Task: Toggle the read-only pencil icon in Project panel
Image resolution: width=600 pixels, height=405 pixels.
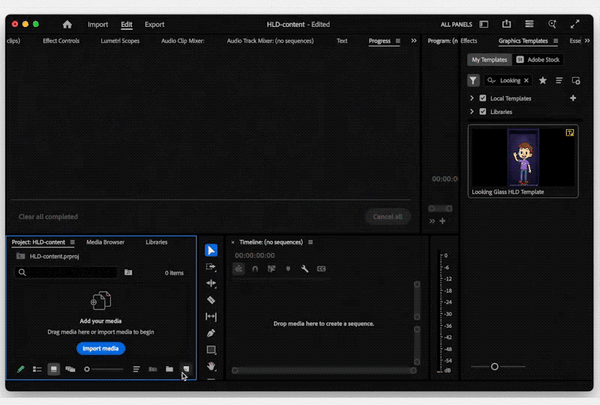Action: tap(21, 369)
